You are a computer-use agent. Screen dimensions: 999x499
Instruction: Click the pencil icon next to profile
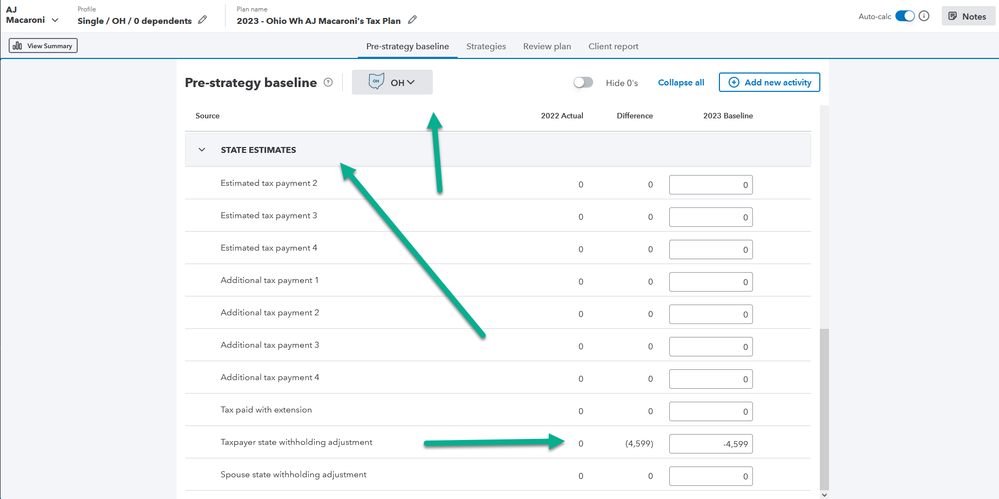(203, 20)
